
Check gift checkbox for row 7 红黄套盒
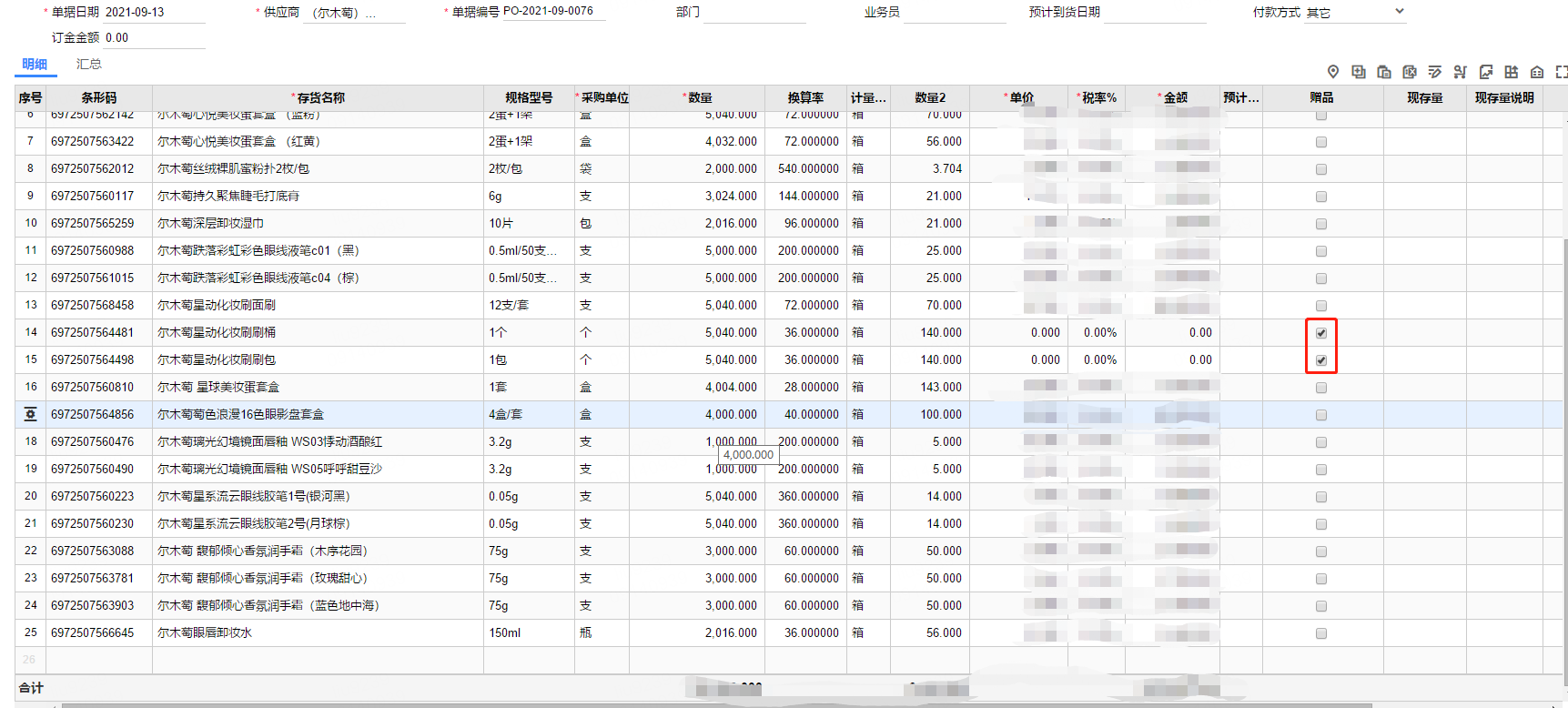click(1321, 142)
